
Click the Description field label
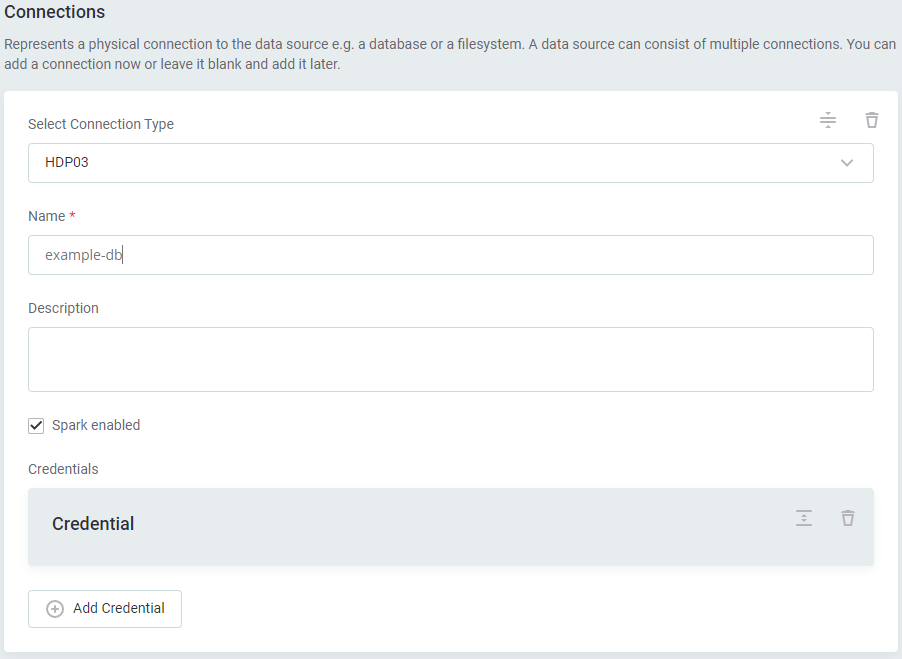(63, 309)
